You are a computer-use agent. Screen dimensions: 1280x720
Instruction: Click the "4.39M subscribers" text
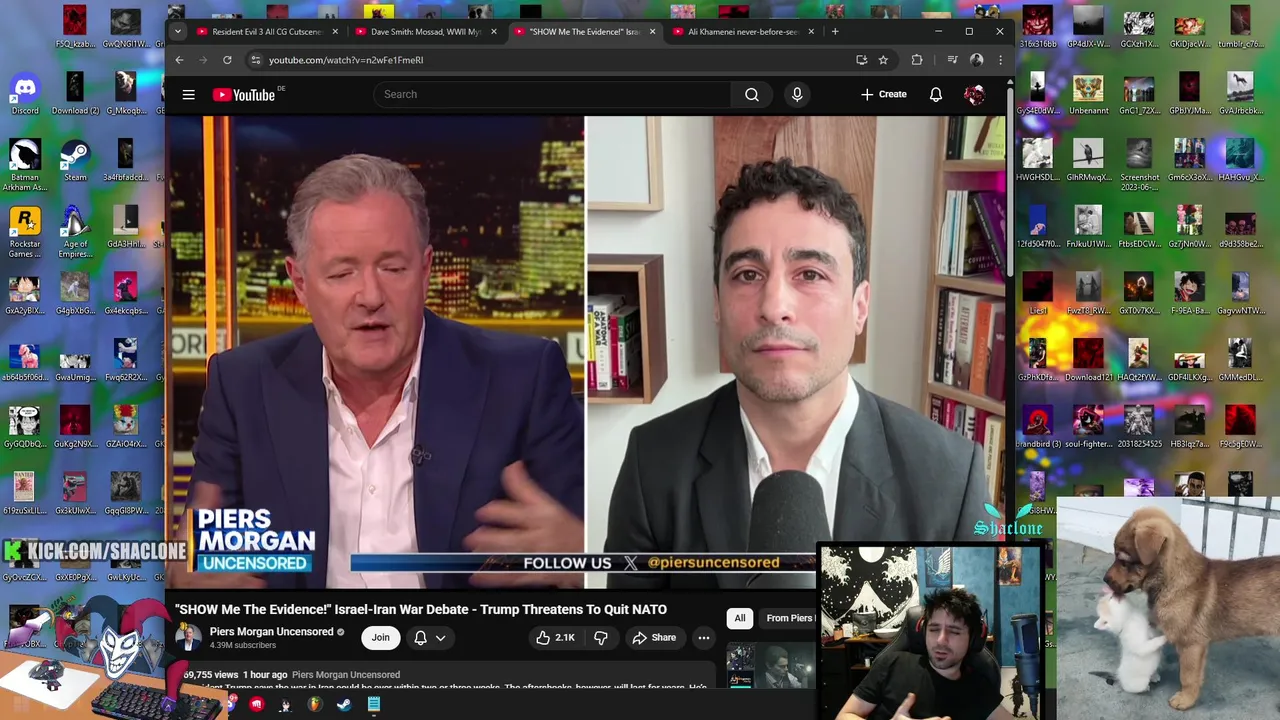point(243,646)
